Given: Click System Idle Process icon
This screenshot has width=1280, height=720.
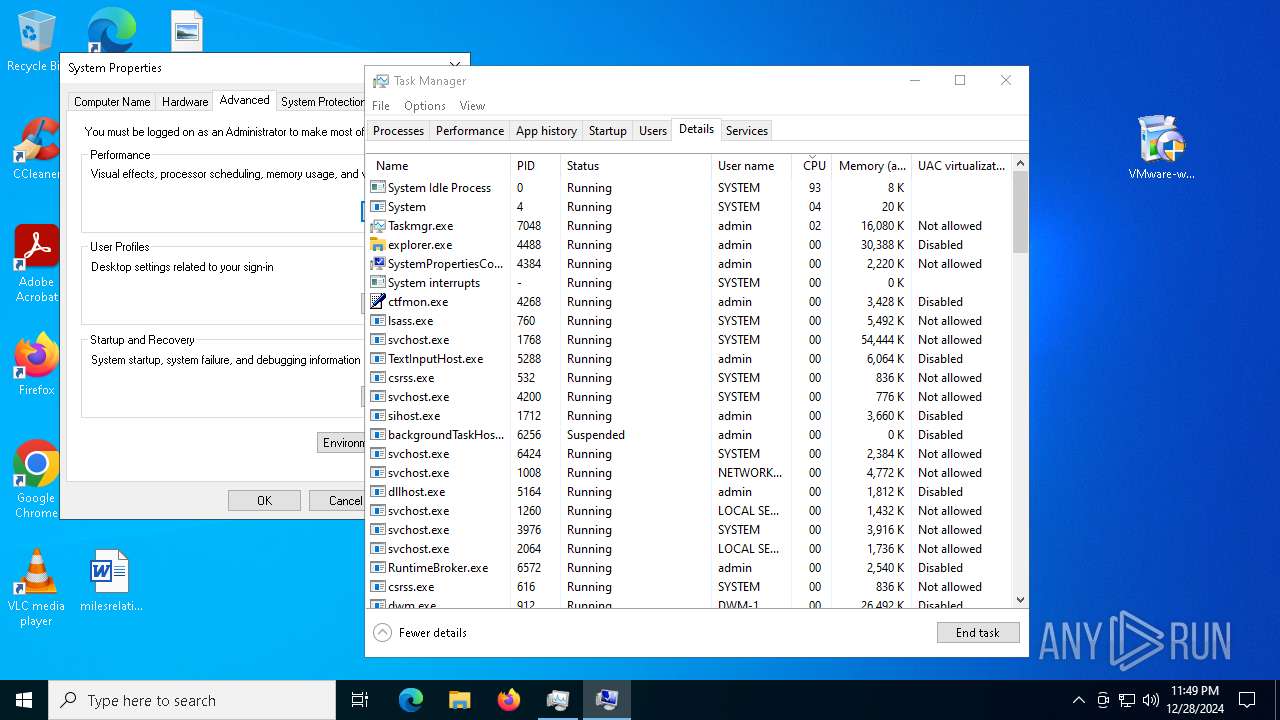Looking at the screenshot, I should 378,188.
